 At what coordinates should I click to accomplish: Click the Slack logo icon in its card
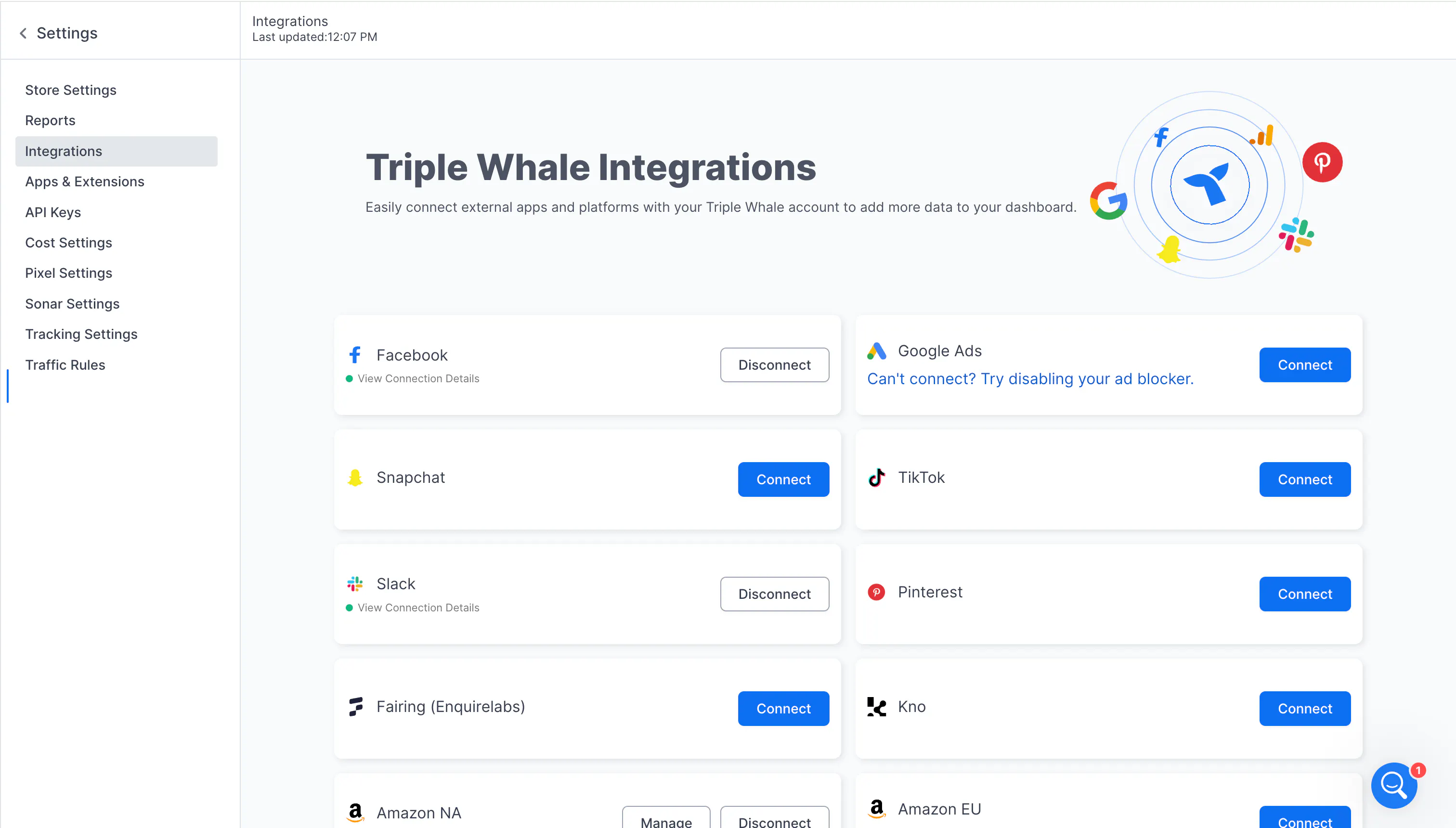click(x=355, y=584)
